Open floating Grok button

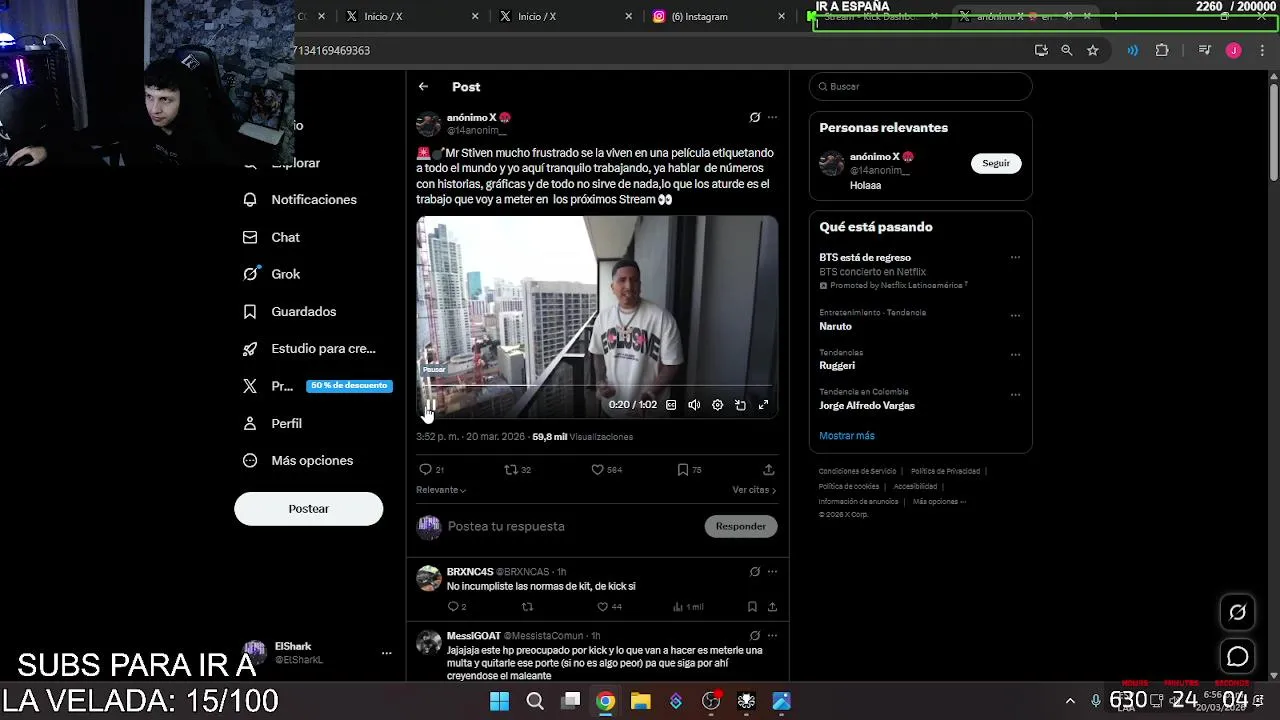(1237, 612)
